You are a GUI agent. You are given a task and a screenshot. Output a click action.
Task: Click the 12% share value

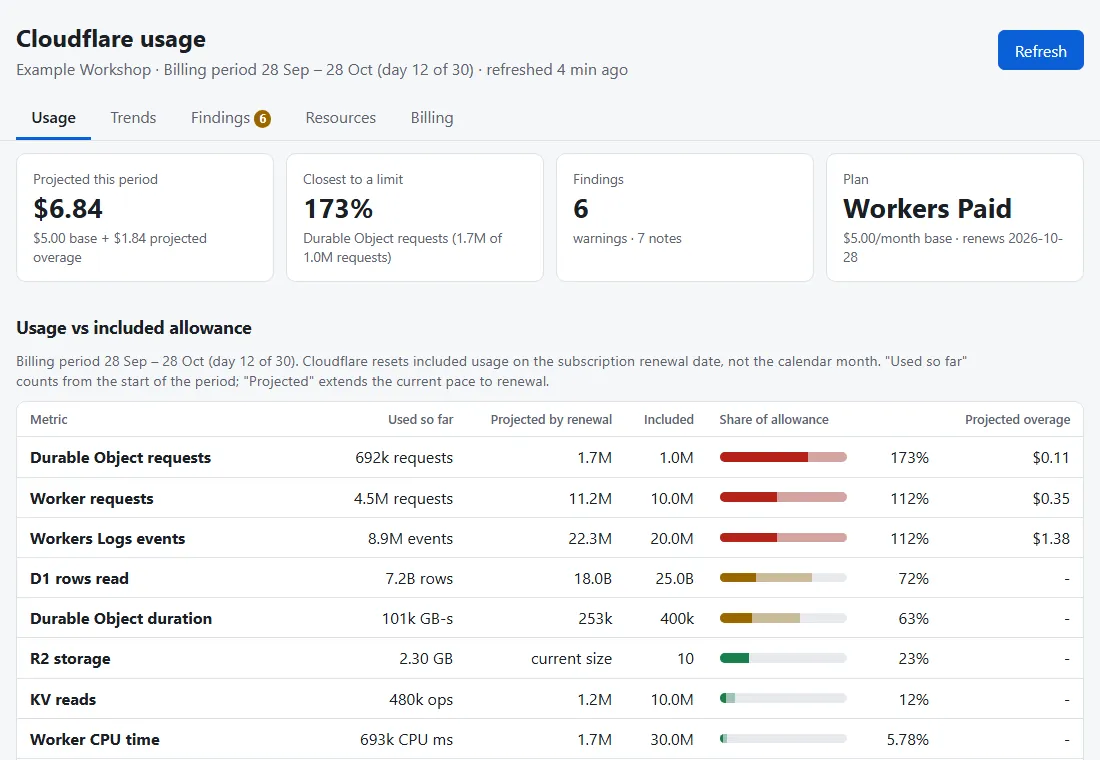click(913, 699)
